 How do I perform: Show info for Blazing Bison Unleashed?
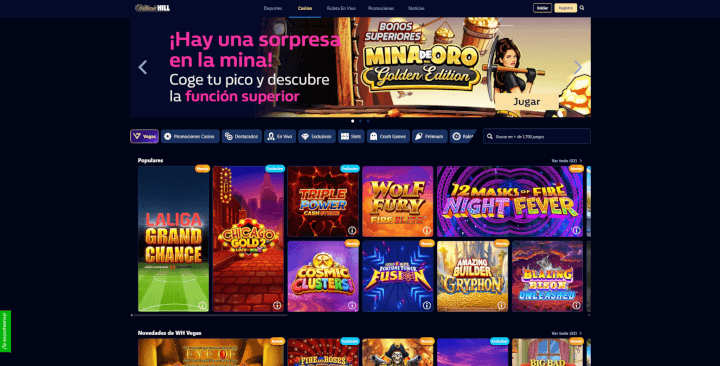click(576, 305)
